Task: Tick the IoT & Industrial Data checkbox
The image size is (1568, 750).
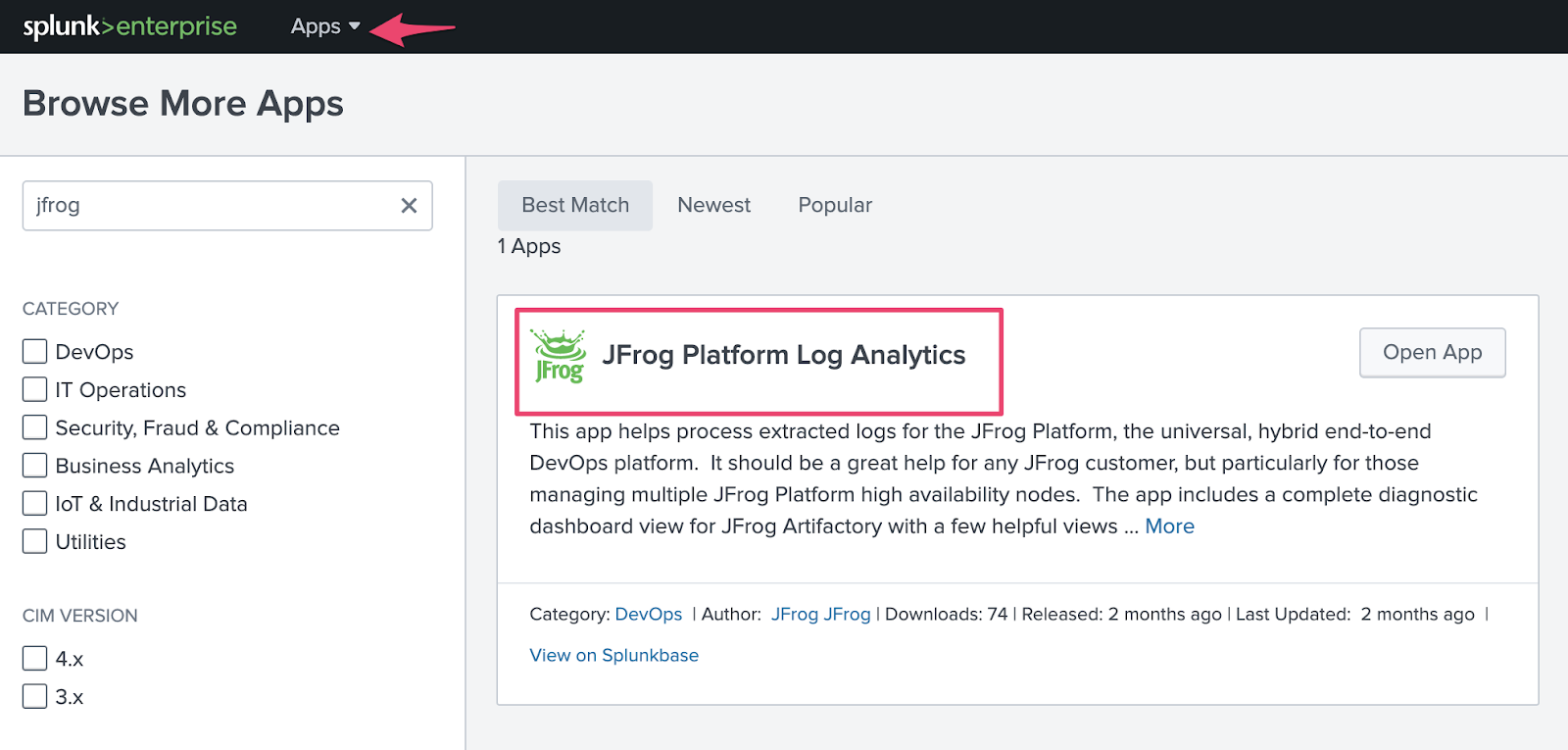Action: (35, 504)
